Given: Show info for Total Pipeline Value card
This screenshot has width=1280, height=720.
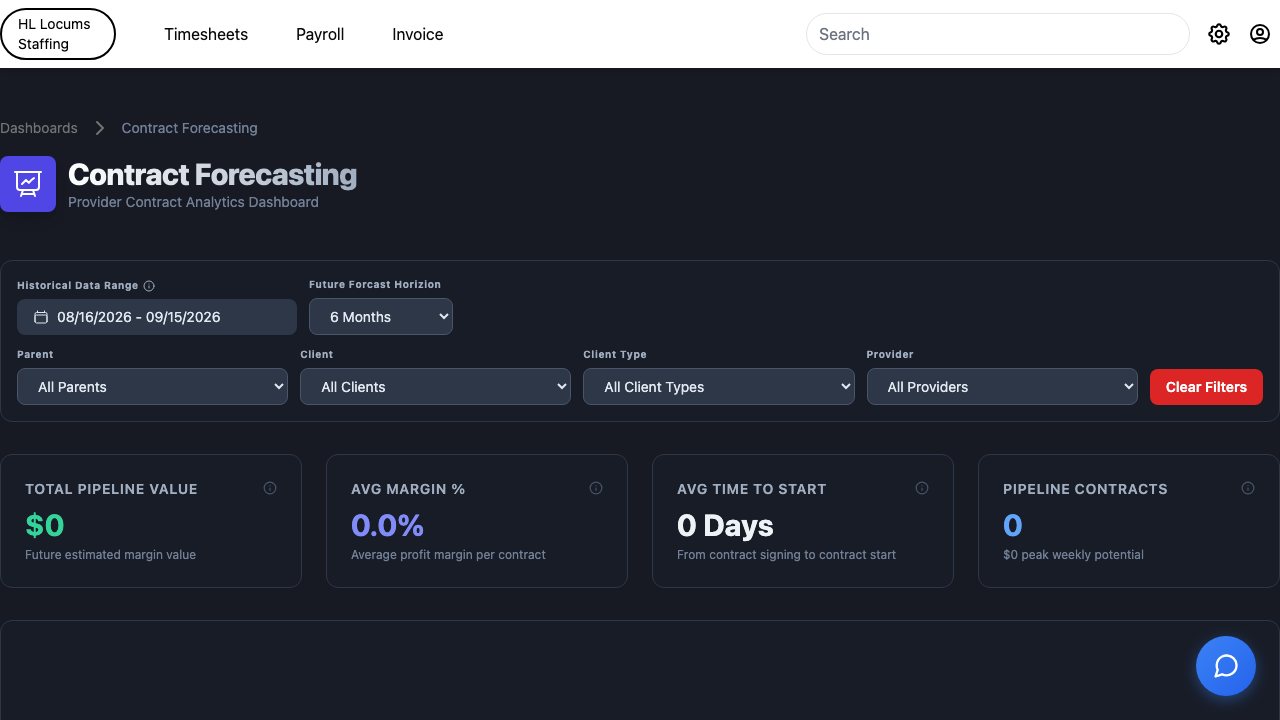Looking at the screenshot, I should [270, 488].
